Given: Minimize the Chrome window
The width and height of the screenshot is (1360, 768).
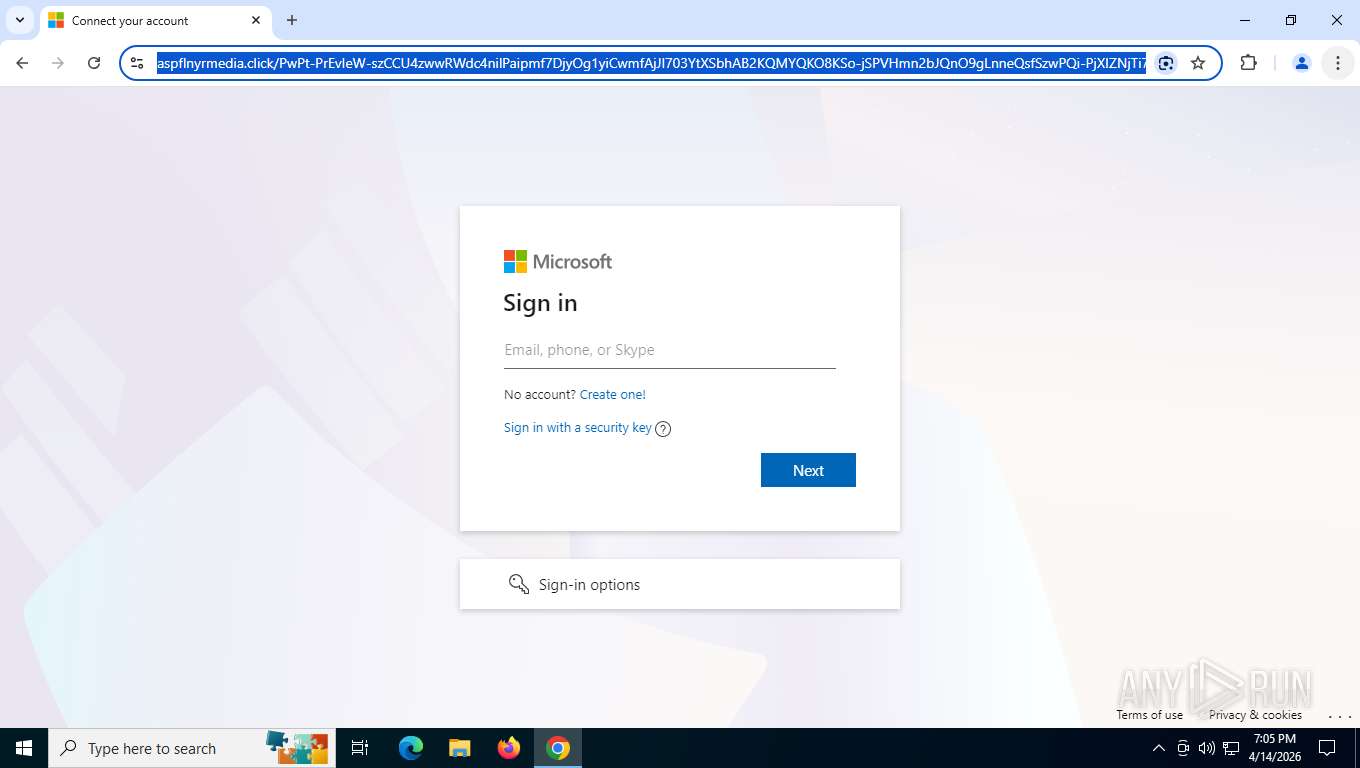Looking at the screenshot, I should [x=1245, y=20].
